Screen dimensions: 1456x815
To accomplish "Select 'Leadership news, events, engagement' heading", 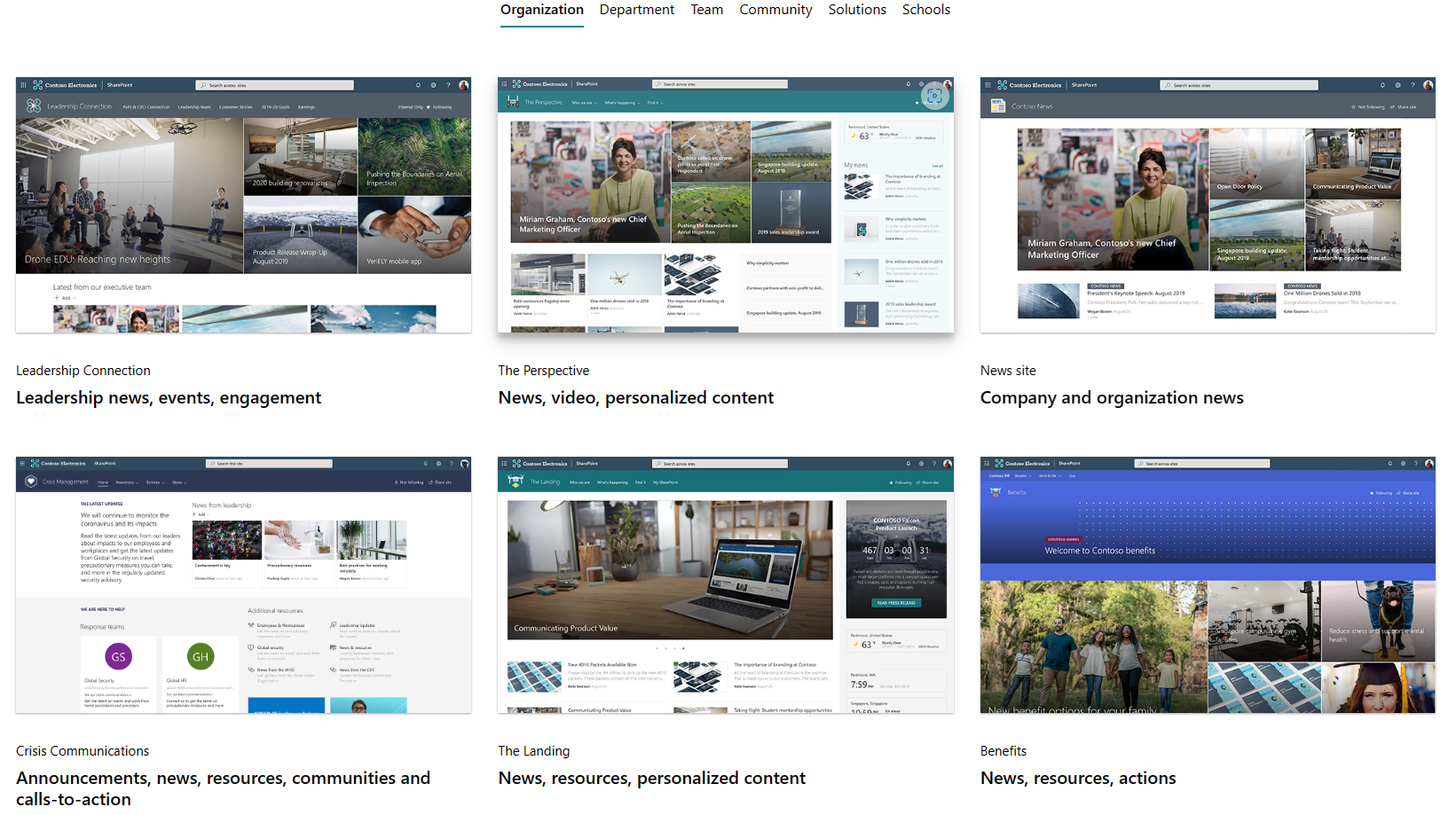I will coord(169,398).
